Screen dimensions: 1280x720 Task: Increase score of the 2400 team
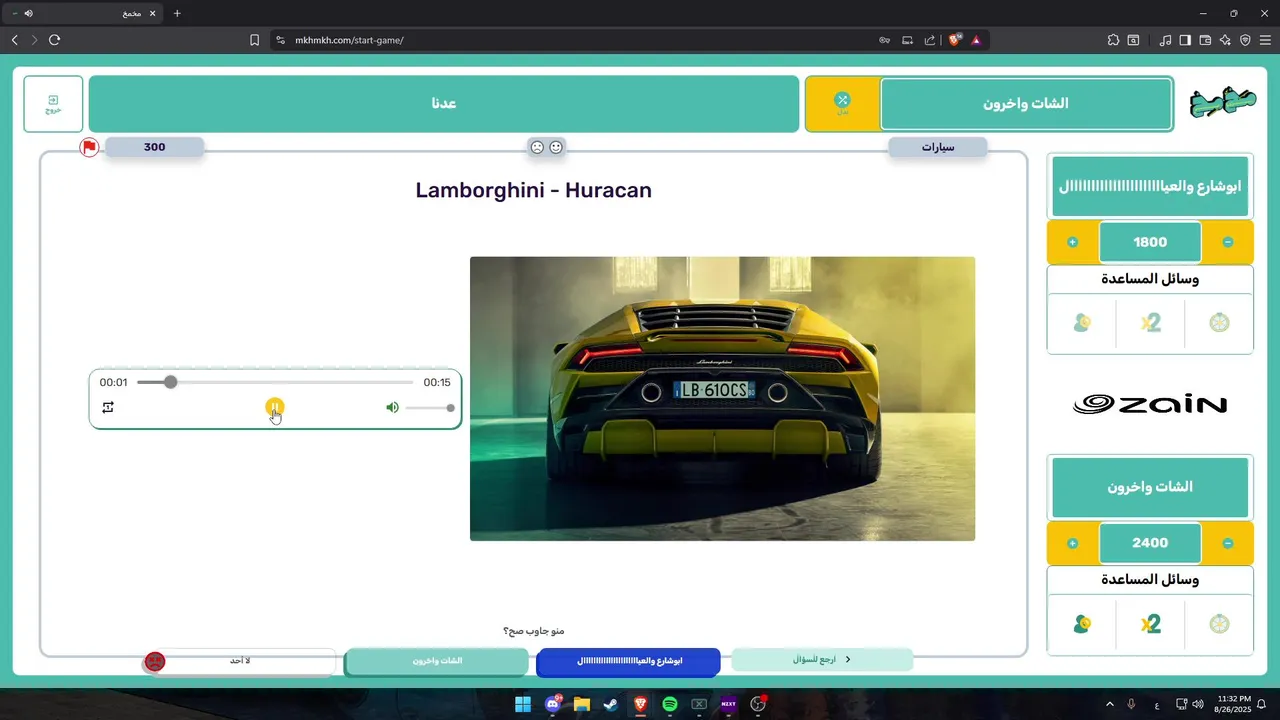[1073, 543]
